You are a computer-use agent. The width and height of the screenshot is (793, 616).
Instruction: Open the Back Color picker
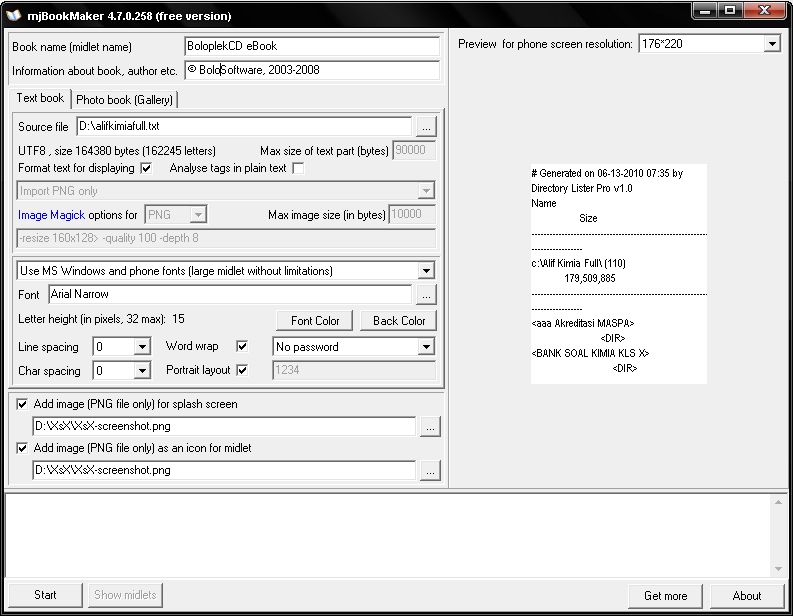[399, 321]
